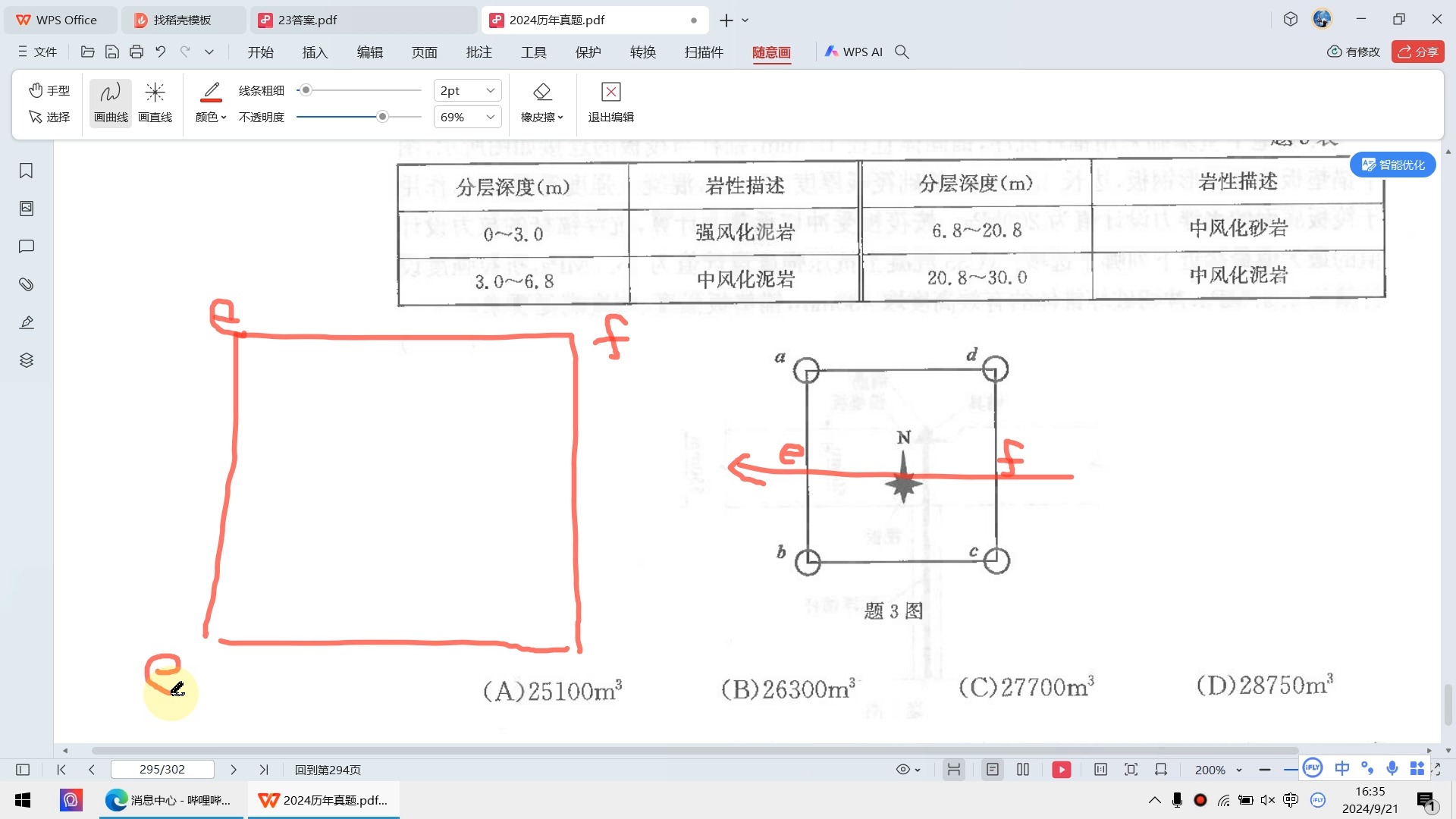Click the 有修改 status button
Image resolution: width=1456 pixels, height=819 pixels.
point(1354,52)
